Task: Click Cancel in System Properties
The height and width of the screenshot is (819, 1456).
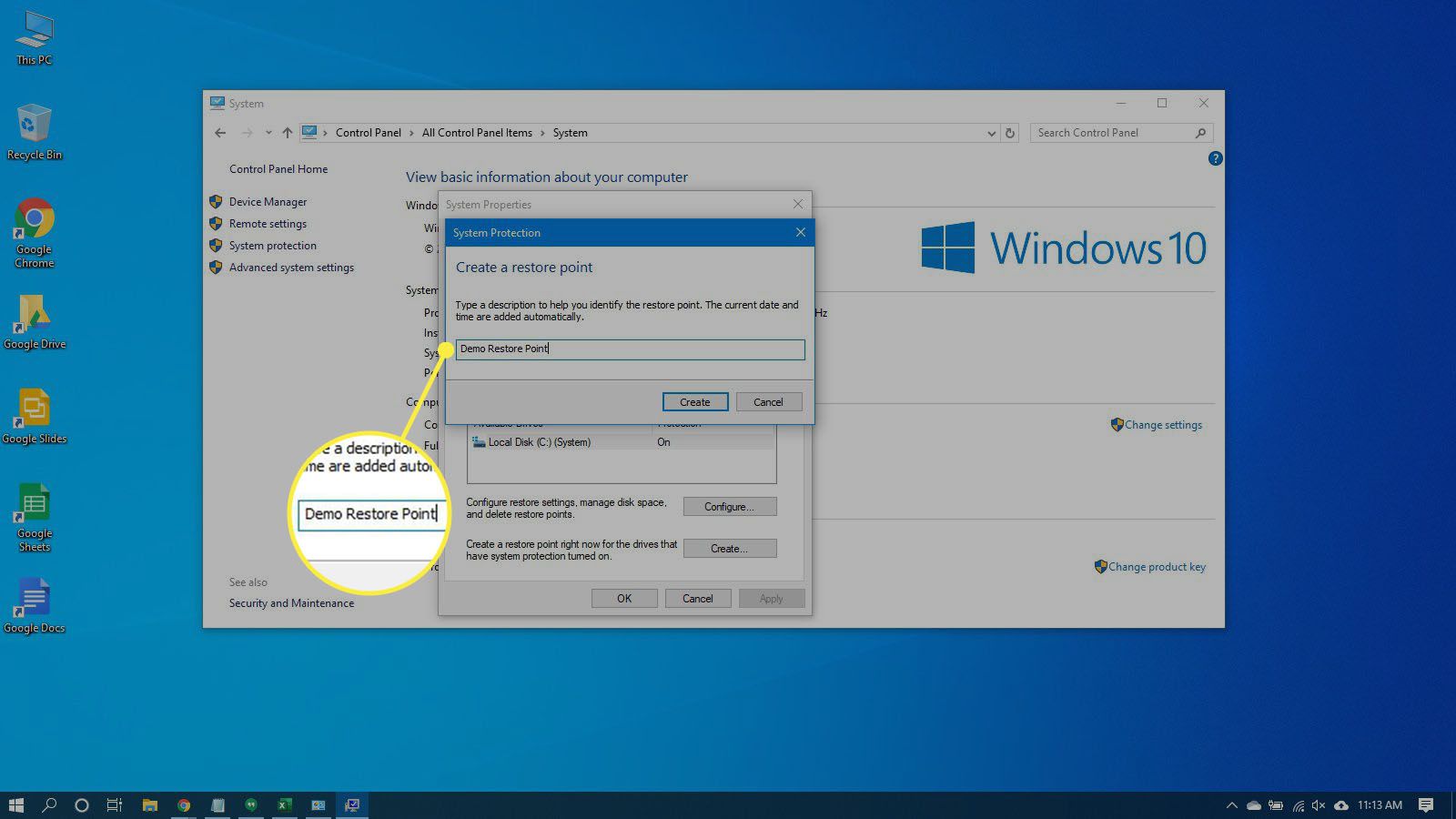Action: [x=698, y=599]
